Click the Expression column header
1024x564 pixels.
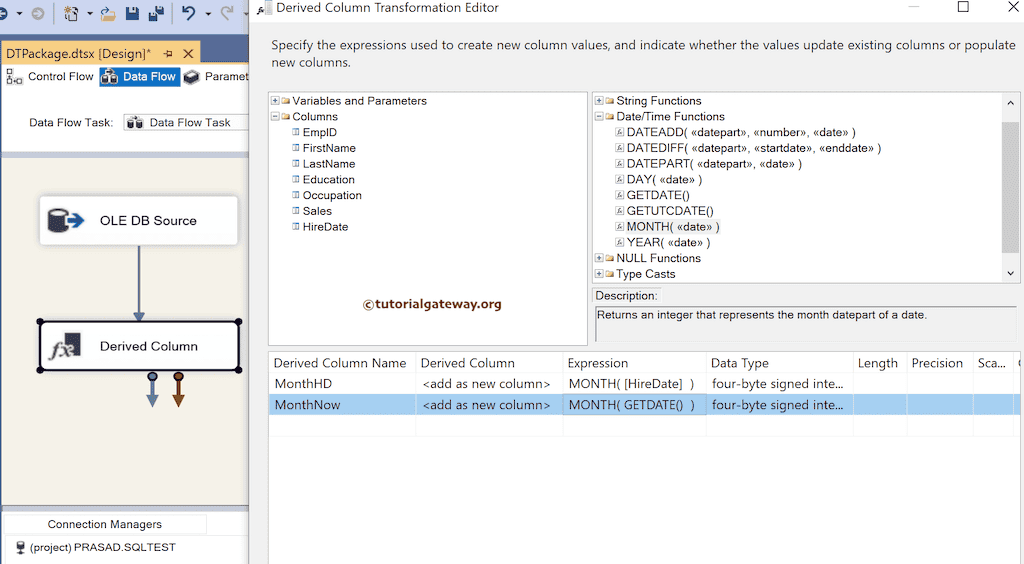pyautogui.click(x=634, y=363)
